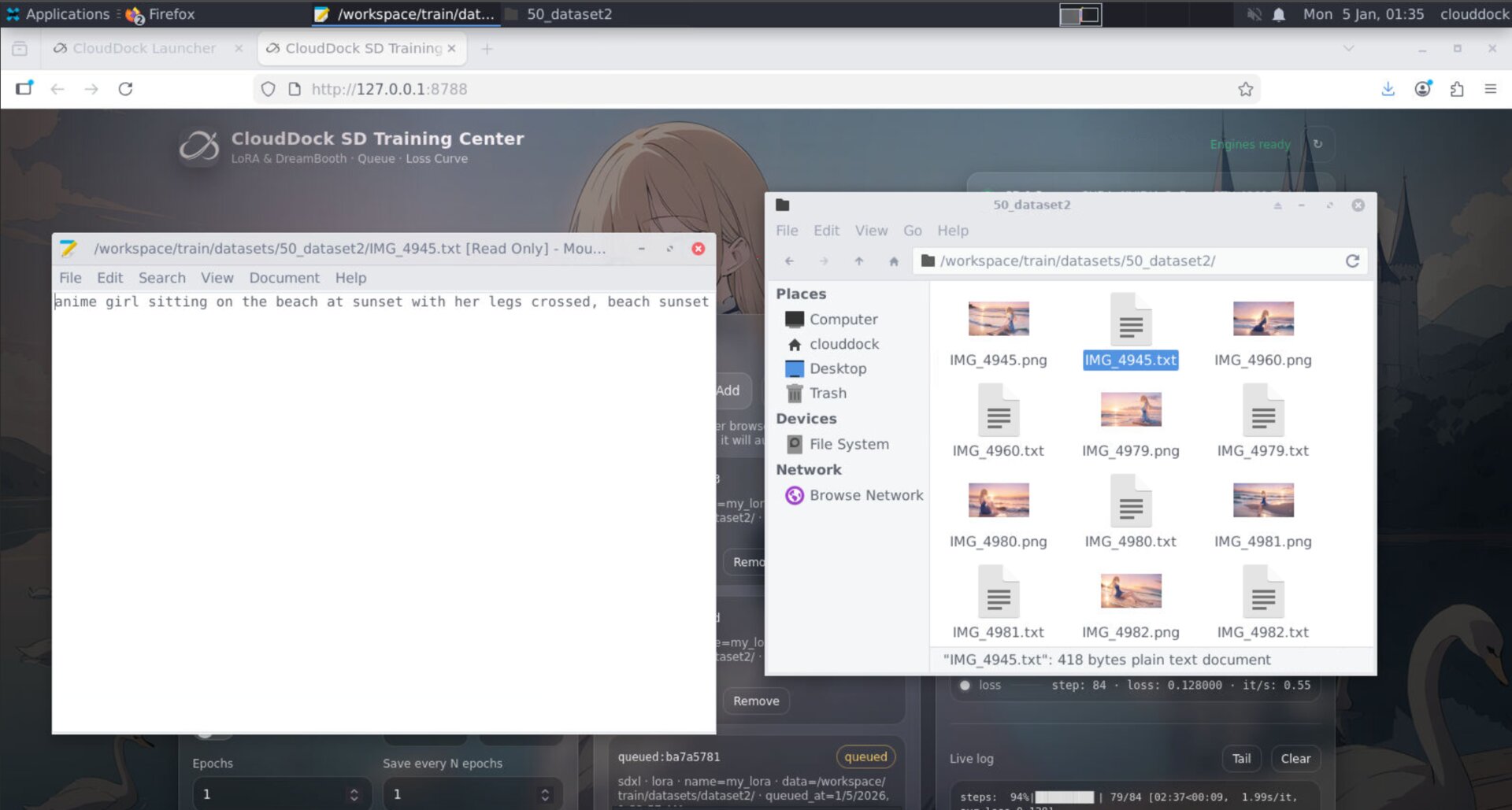
Task: Open Firefox downloads arrow icon
Action: (1388, 89)
